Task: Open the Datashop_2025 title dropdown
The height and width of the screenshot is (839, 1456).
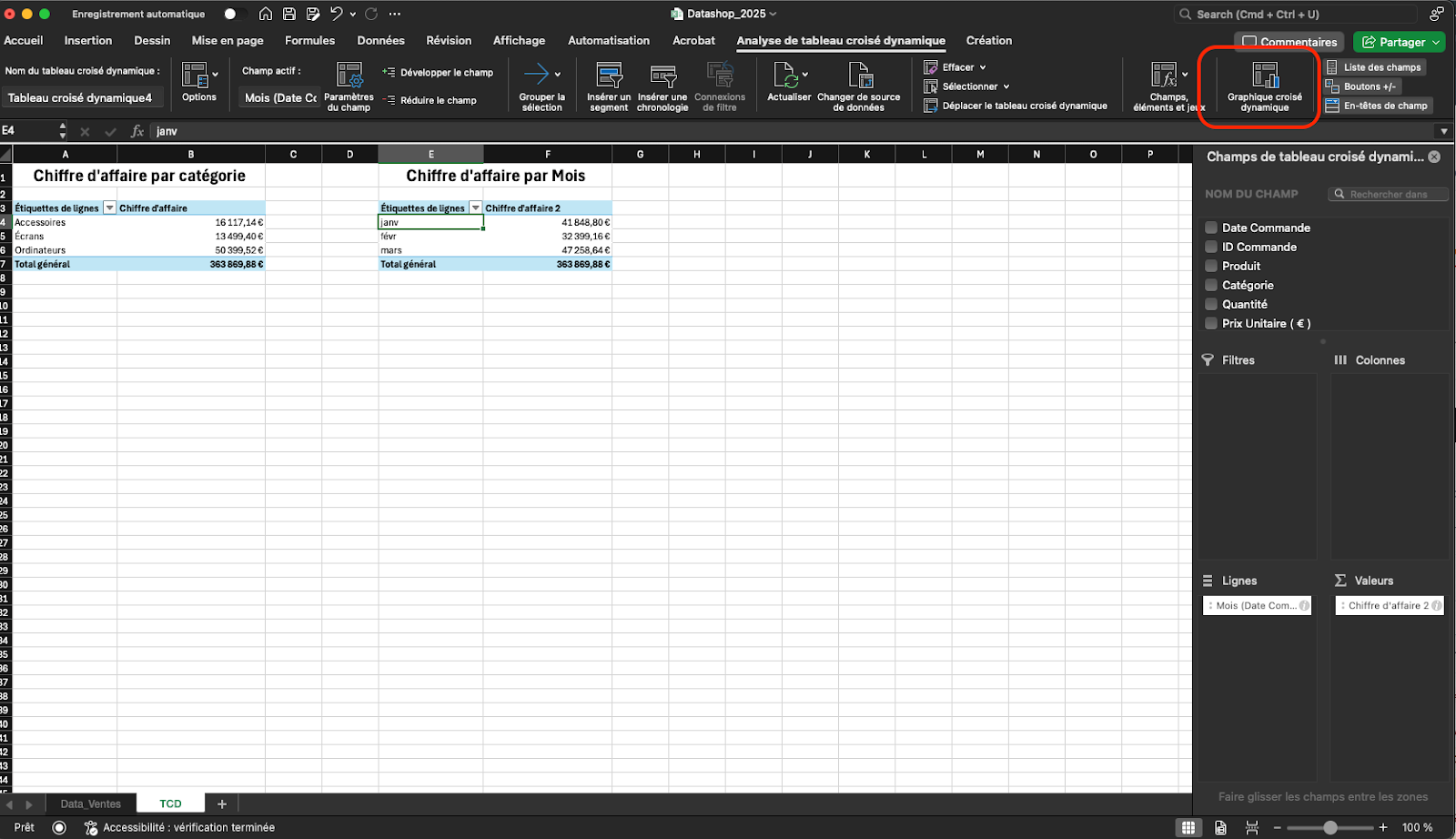Action: click(x=773, y=14)
